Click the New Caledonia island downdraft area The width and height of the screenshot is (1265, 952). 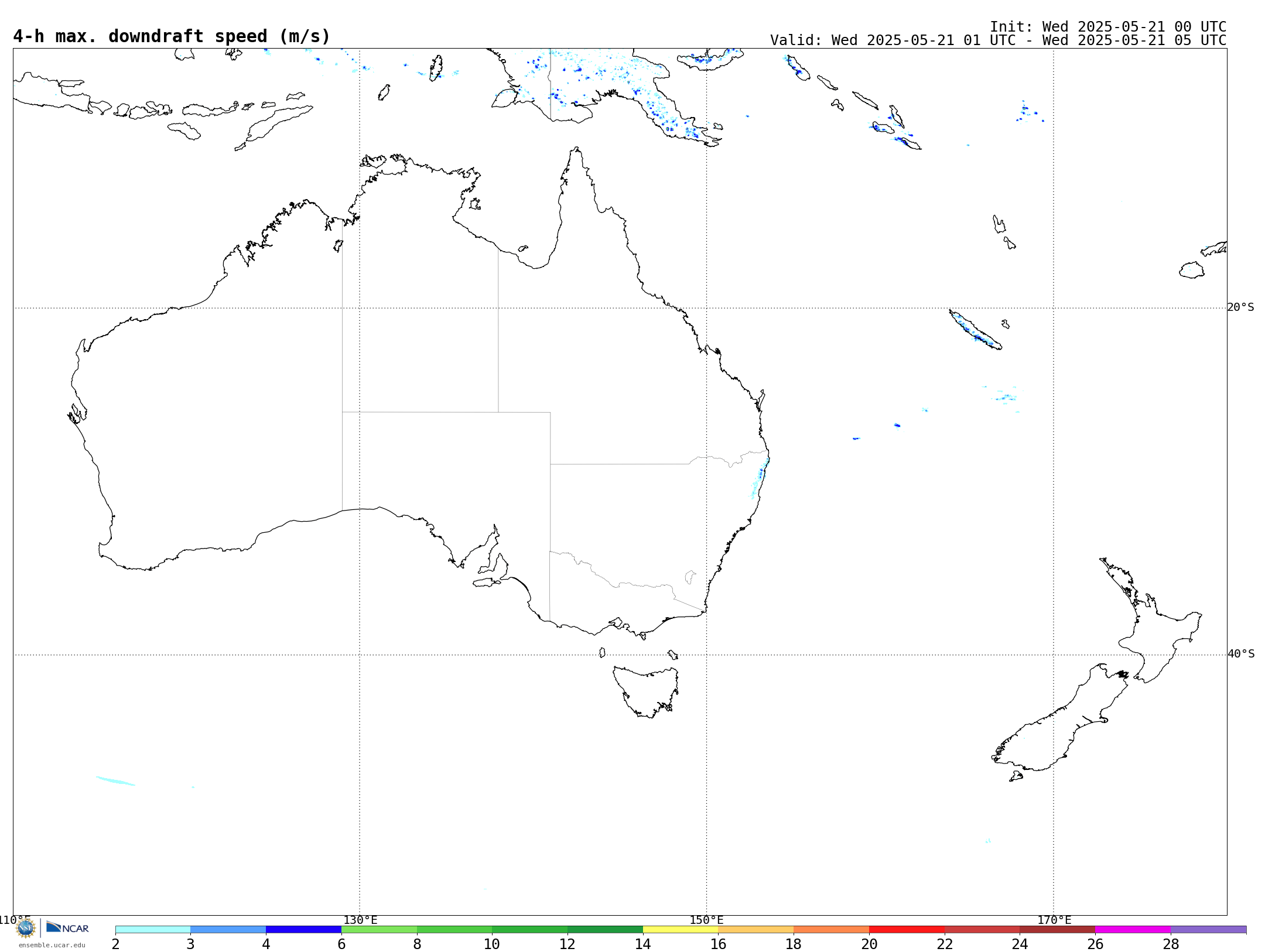coord(975,330)
